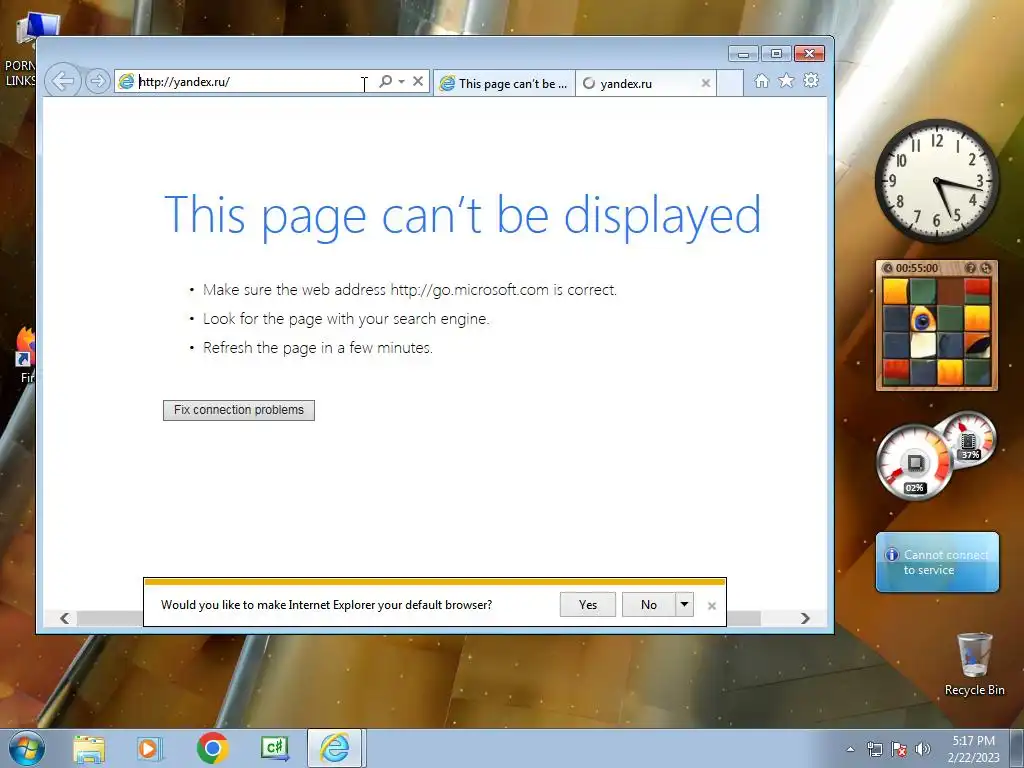This screenshot has width=1024, height=768.
Task: Stop loading with the address bar X
Action: tap(418, 81)
